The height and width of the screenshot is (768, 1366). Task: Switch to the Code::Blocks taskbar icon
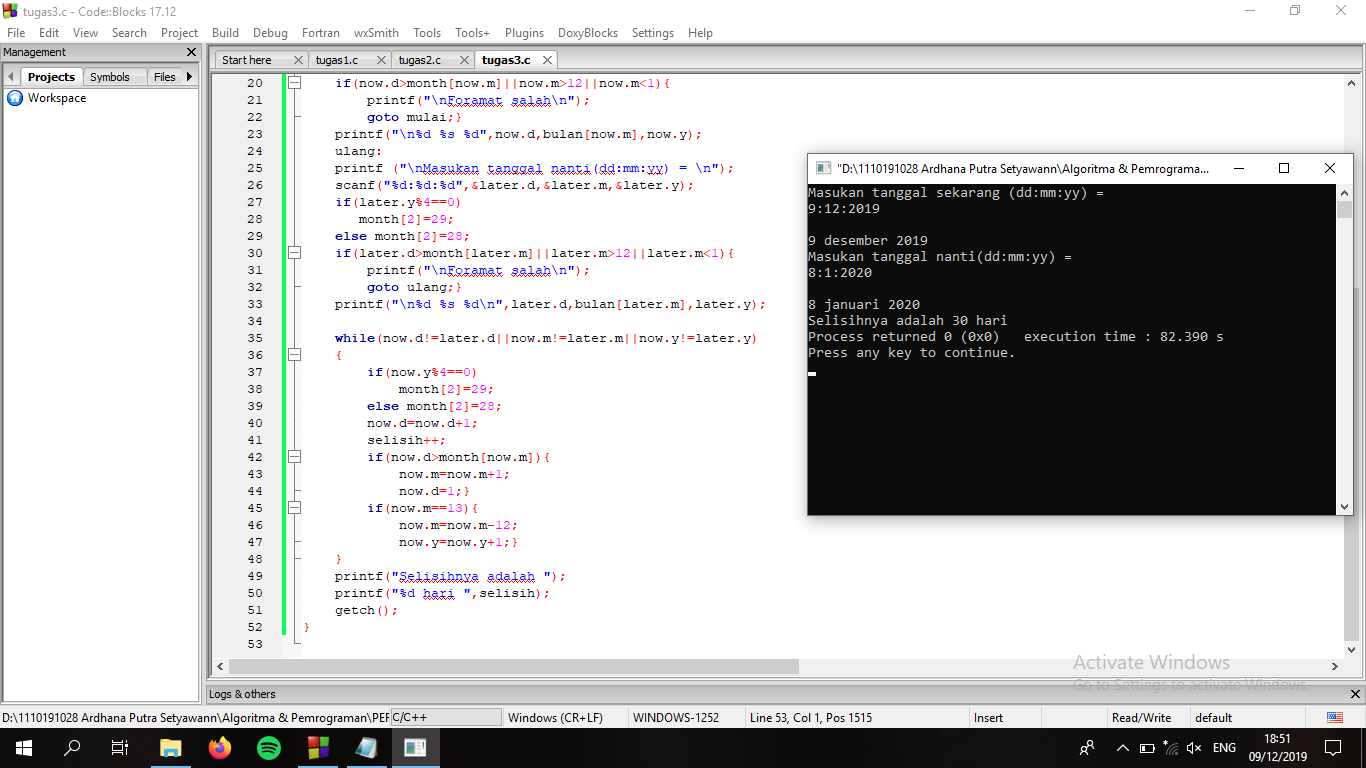coord(317,747)
